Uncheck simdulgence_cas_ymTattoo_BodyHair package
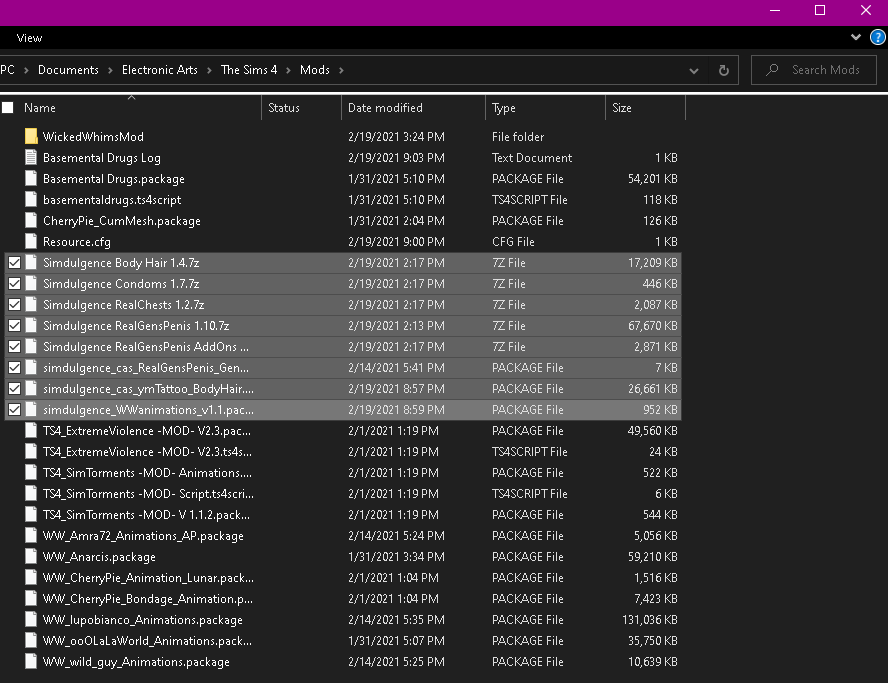The image size is (888, 683). pyautogui.click(x=15, y=389)
